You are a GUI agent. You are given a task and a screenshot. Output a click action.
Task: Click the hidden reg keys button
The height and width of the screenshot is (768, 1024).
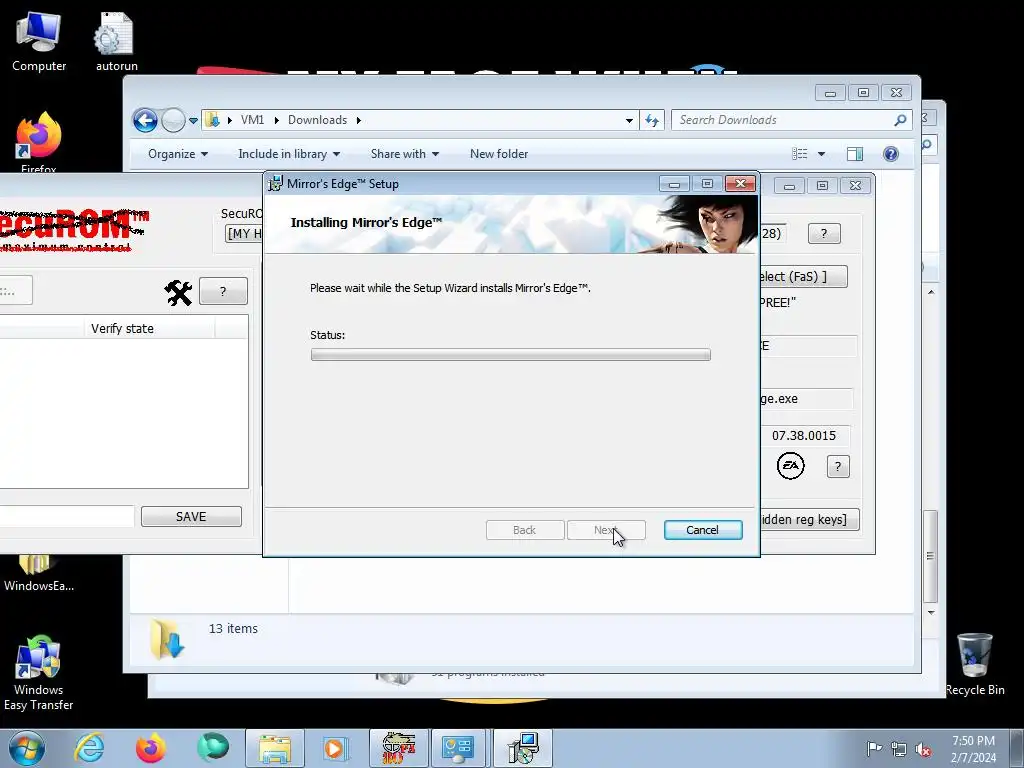tap(809, 520)
